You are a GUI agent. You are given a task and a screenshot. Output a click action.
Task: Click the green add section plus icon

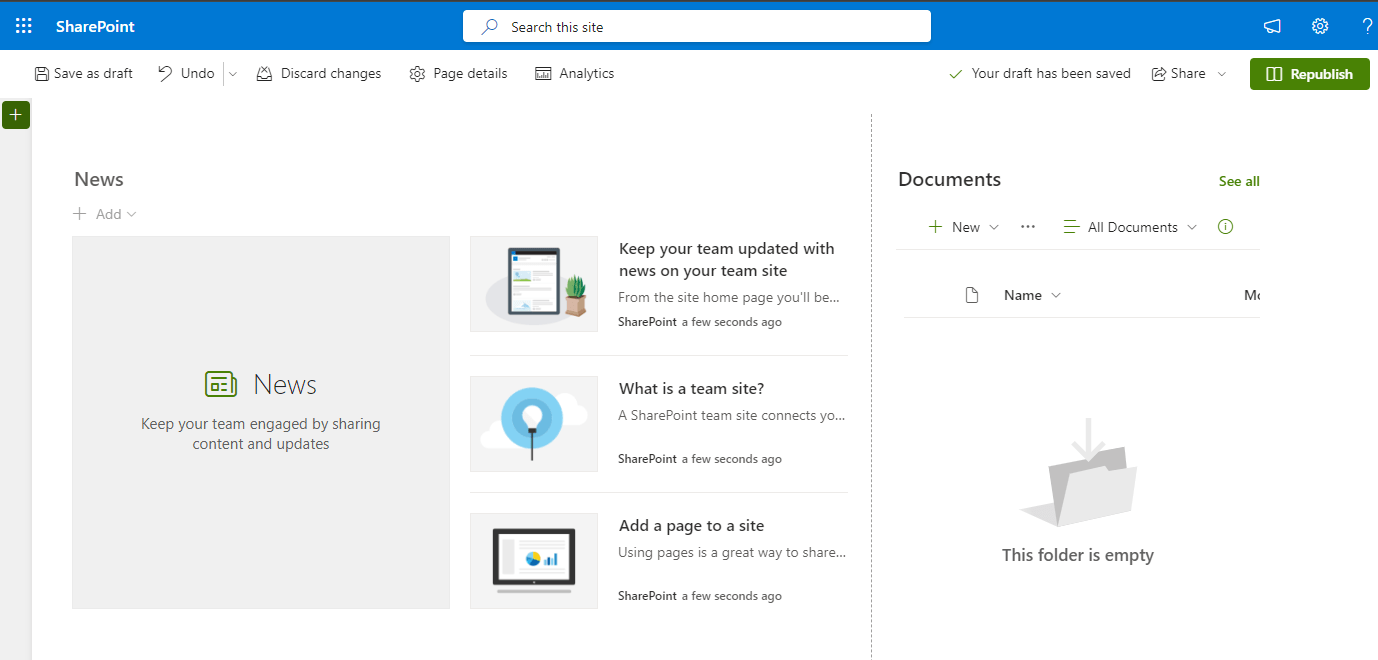point(15,115)
